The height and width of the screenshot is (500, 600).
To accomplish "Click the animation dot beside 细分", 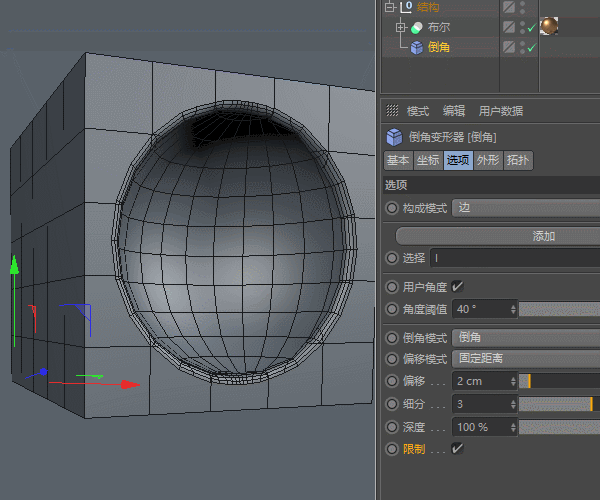I will [x=392, y=404].
